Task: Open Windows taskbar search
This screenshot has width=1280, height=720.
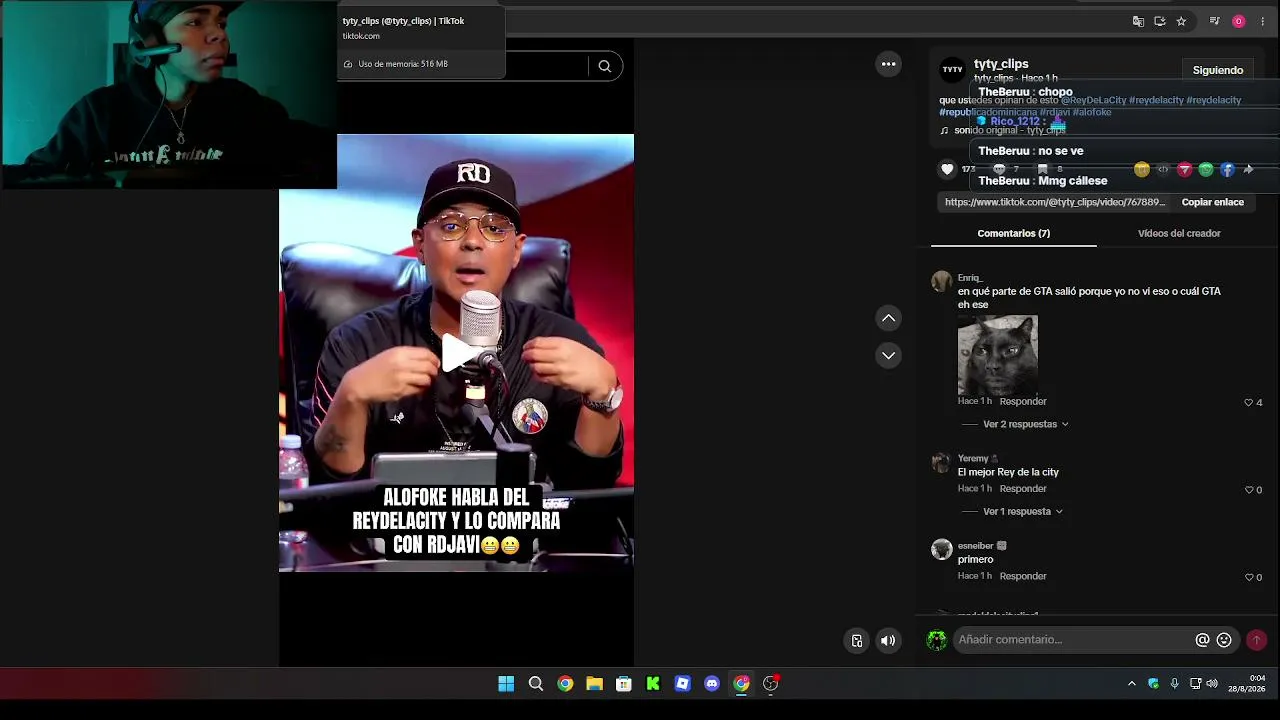Action: [x=536, y=684]
